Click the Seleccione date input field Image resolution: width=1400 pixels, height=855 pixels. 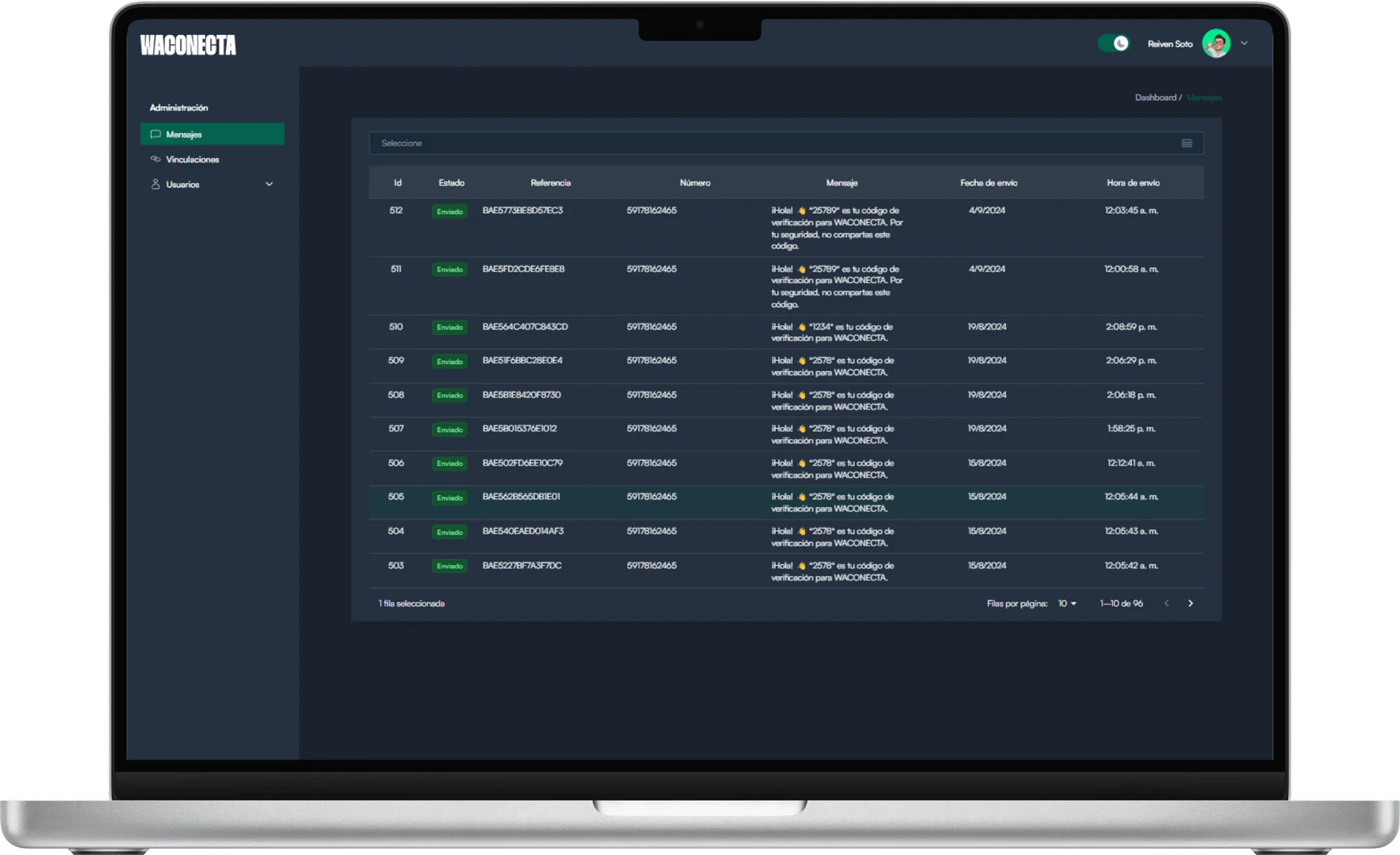(770, 144)
